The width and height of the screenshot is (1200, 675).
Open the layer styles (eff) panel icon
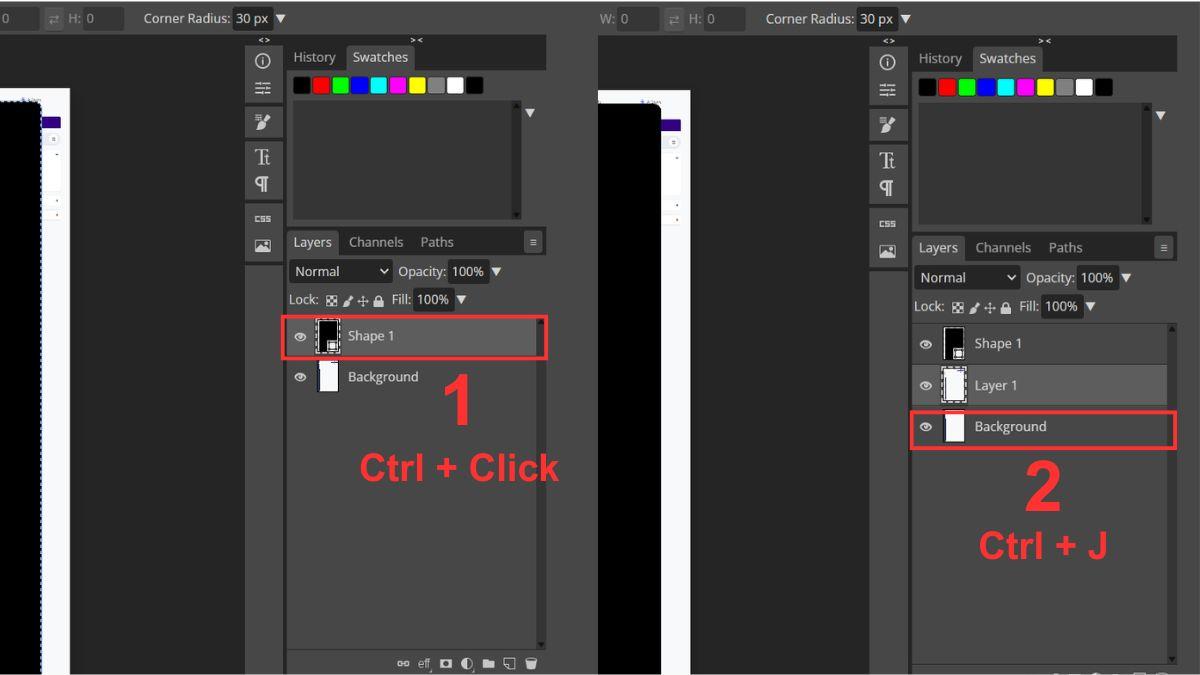(x=423, y=663)
